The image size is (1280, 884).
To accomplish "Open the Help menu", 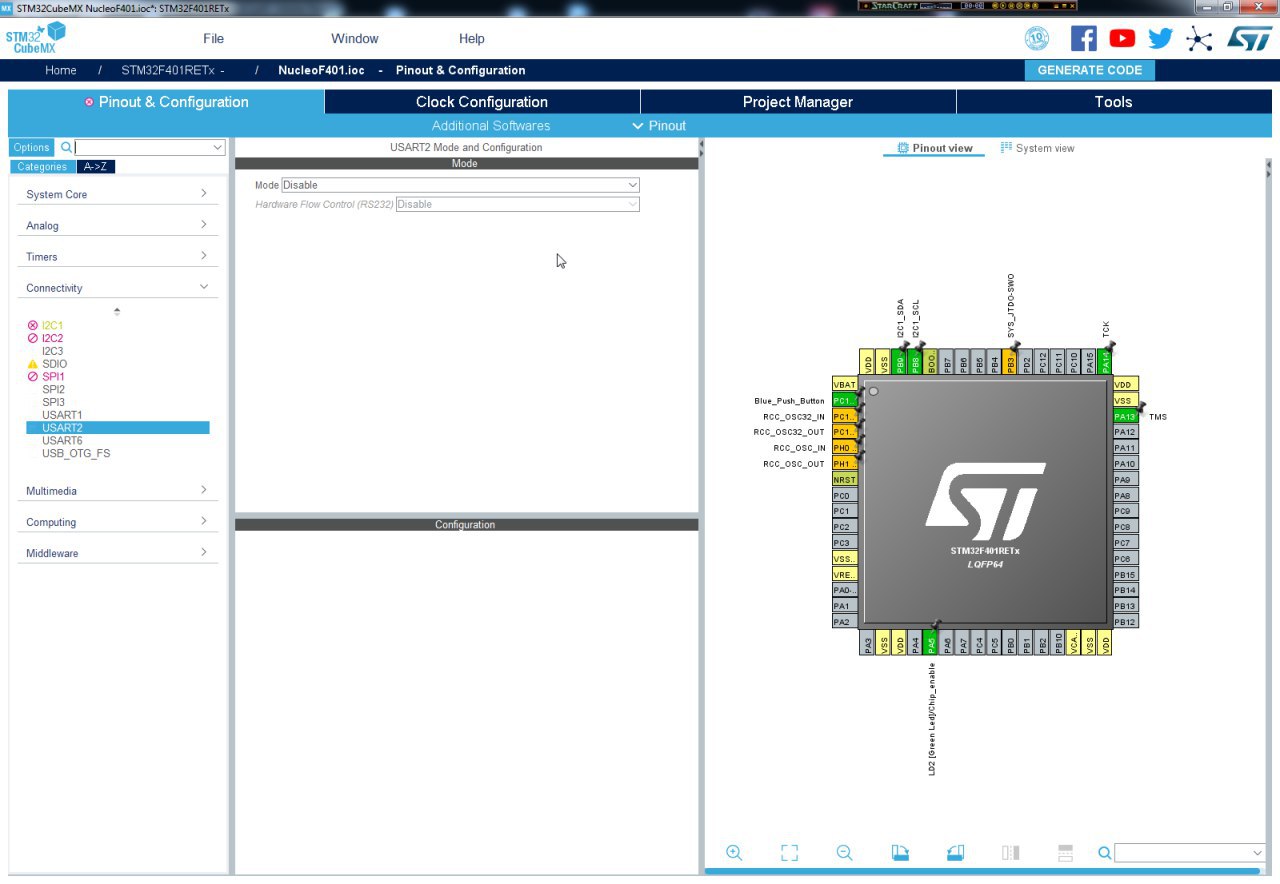I will pyautogui.click(x=472, y=39).
